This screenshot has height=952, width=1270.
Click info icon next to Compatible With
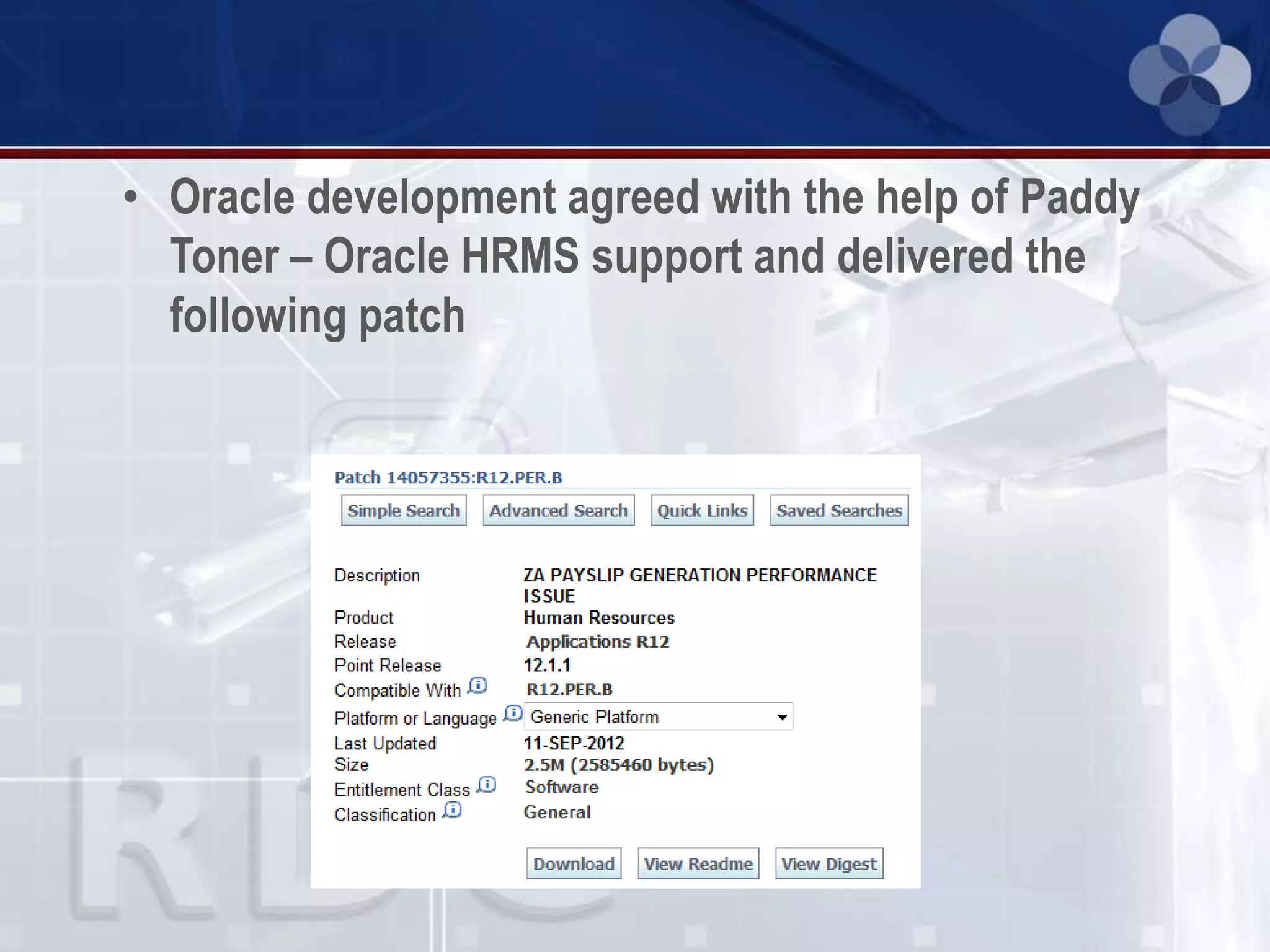[x=477, y=686]
